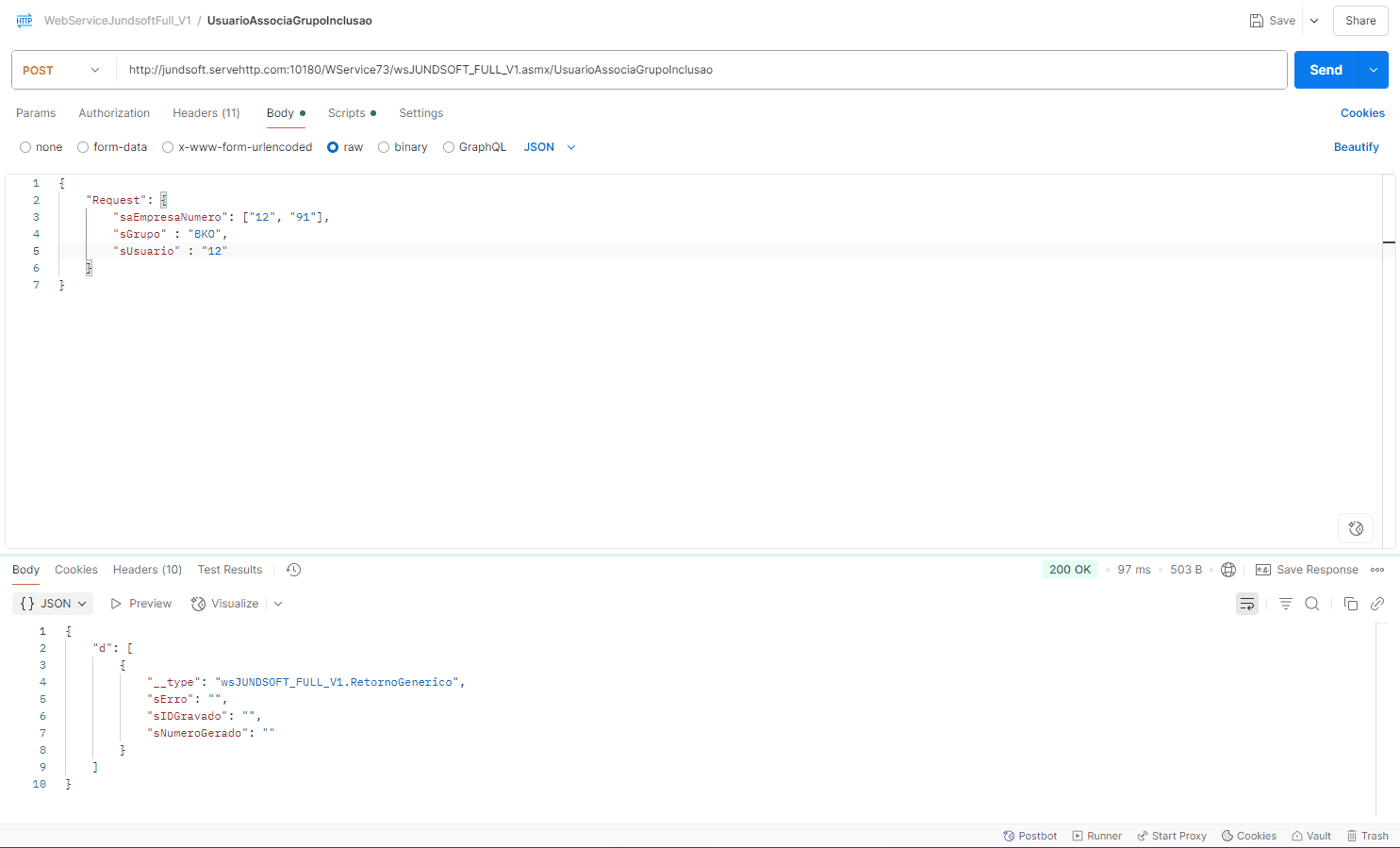Open network info globe icon

point(1228,570)
